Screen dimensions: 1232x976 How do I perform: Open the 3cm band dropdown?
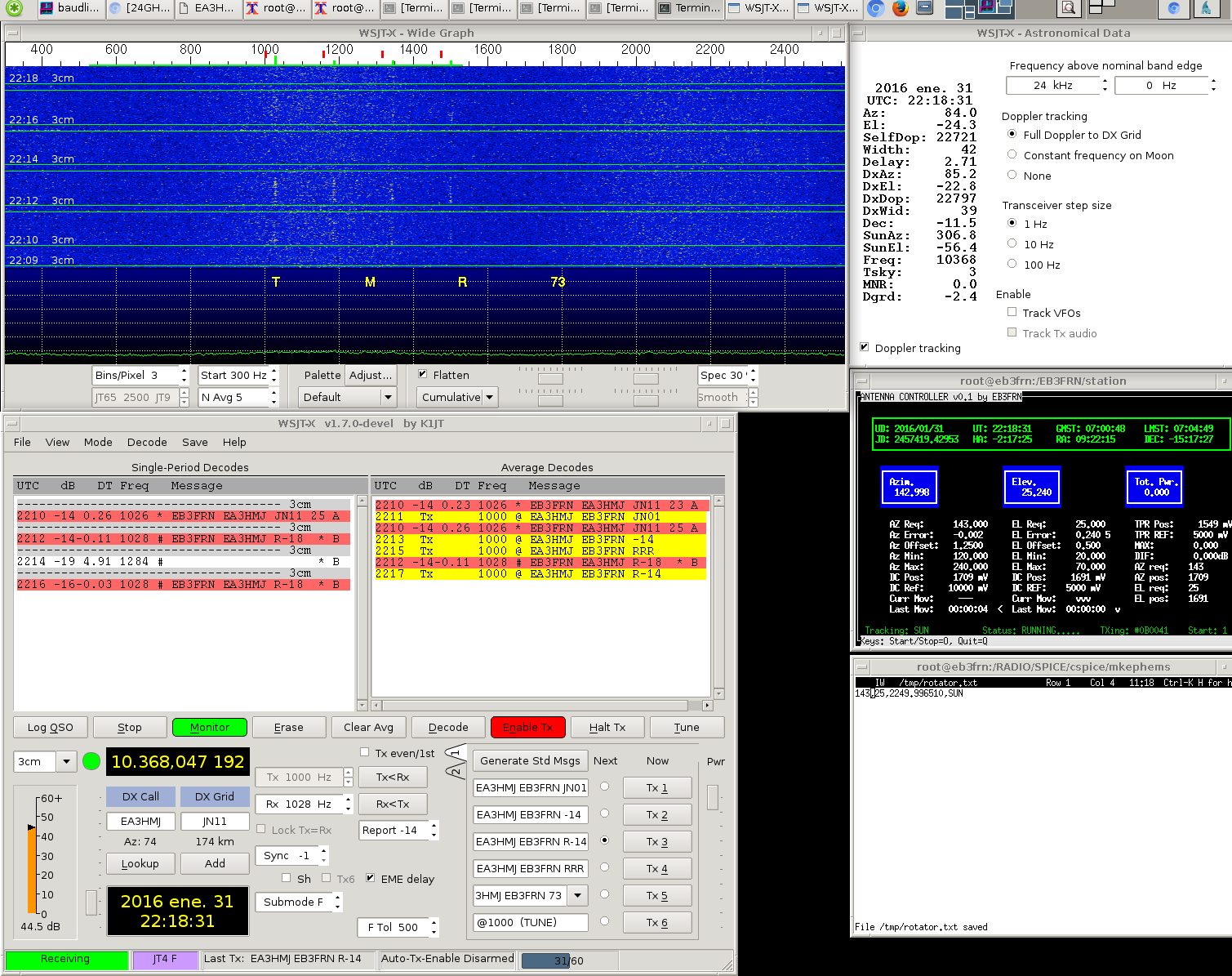[66, 761]
